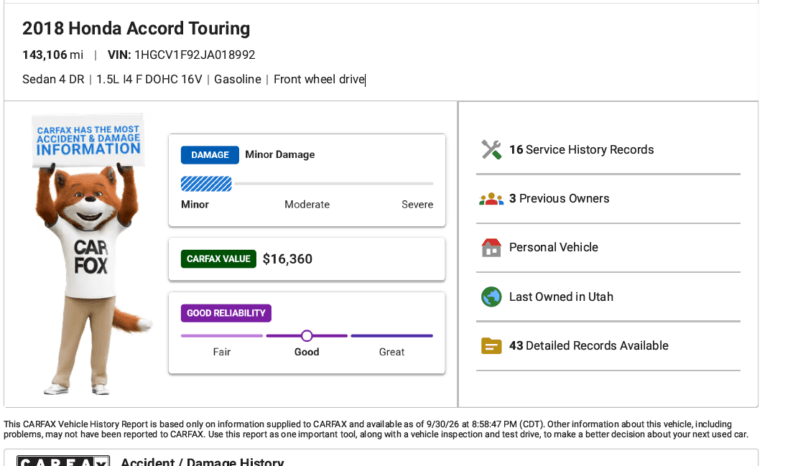Click the CARFAX report disclaimer paragraph
The height and width of the screenshot is (466, 798).
(376, 429)
